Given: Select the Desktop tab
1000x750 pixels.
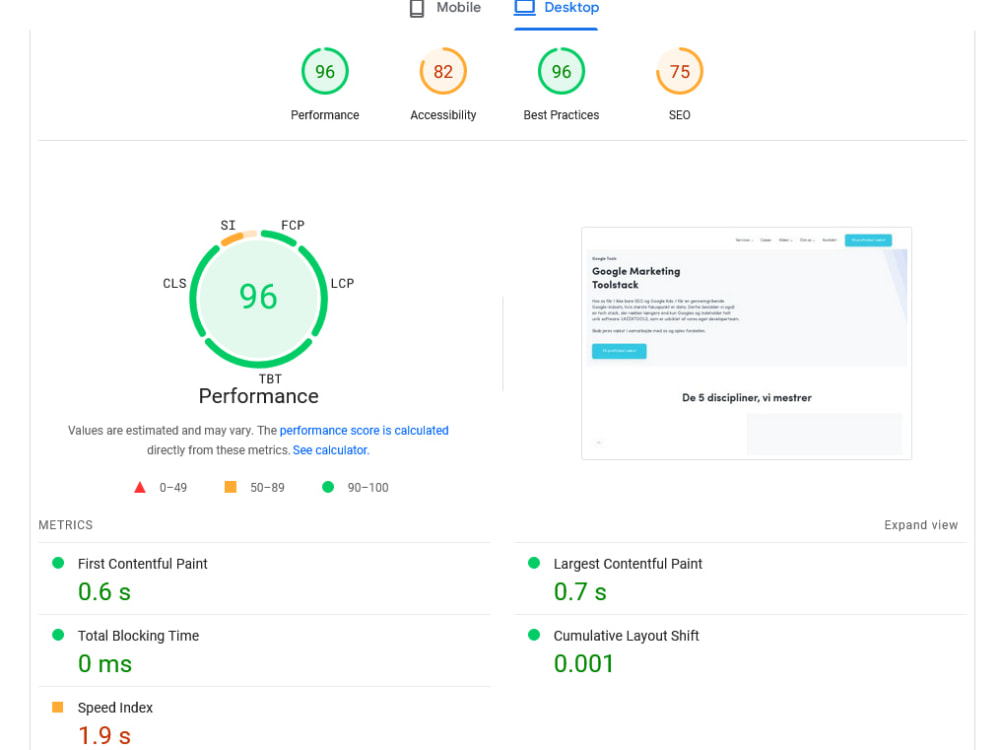Looking at the screenshot, I should point(557,8).
